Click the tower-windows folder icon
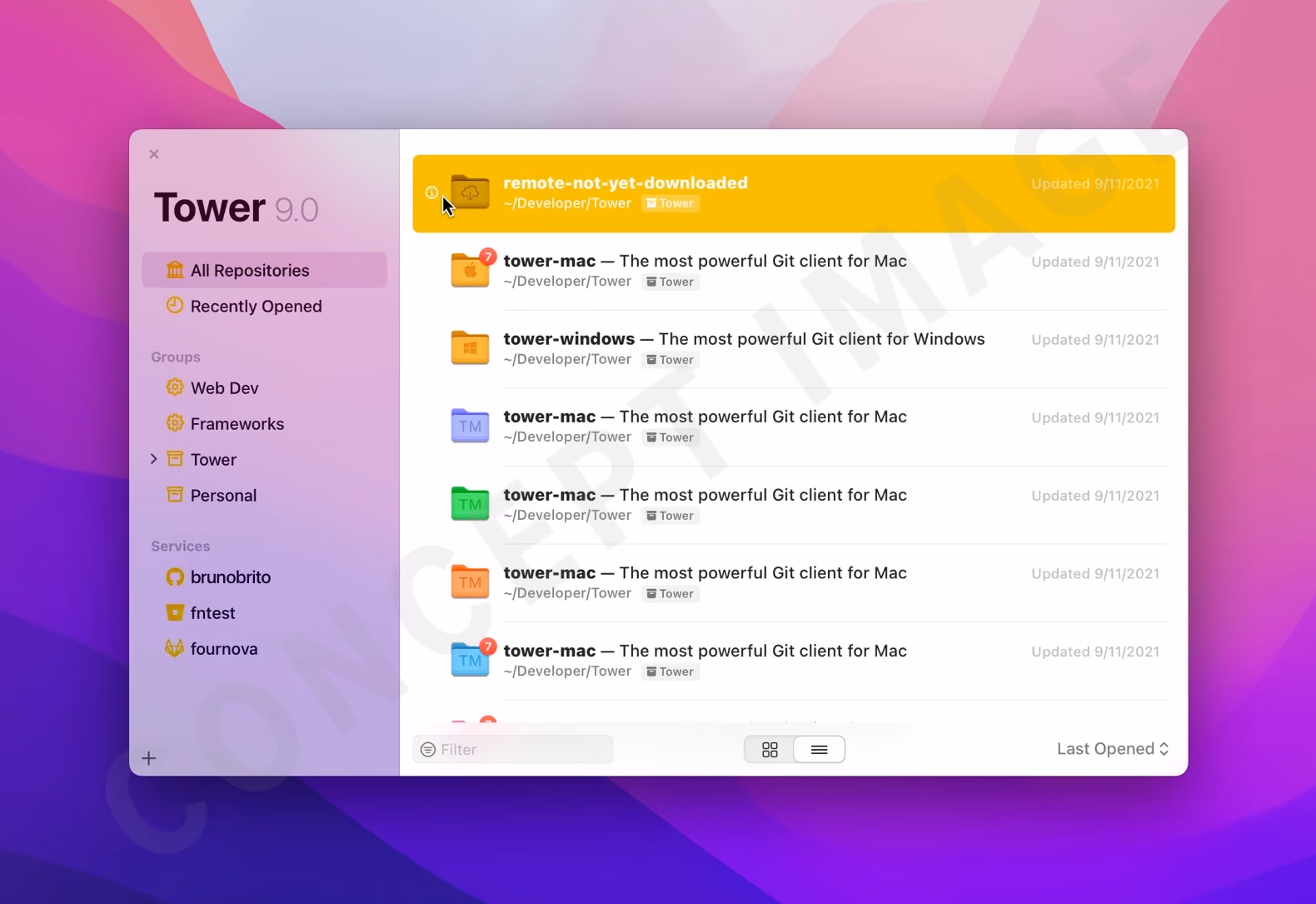 click(470, 348)
